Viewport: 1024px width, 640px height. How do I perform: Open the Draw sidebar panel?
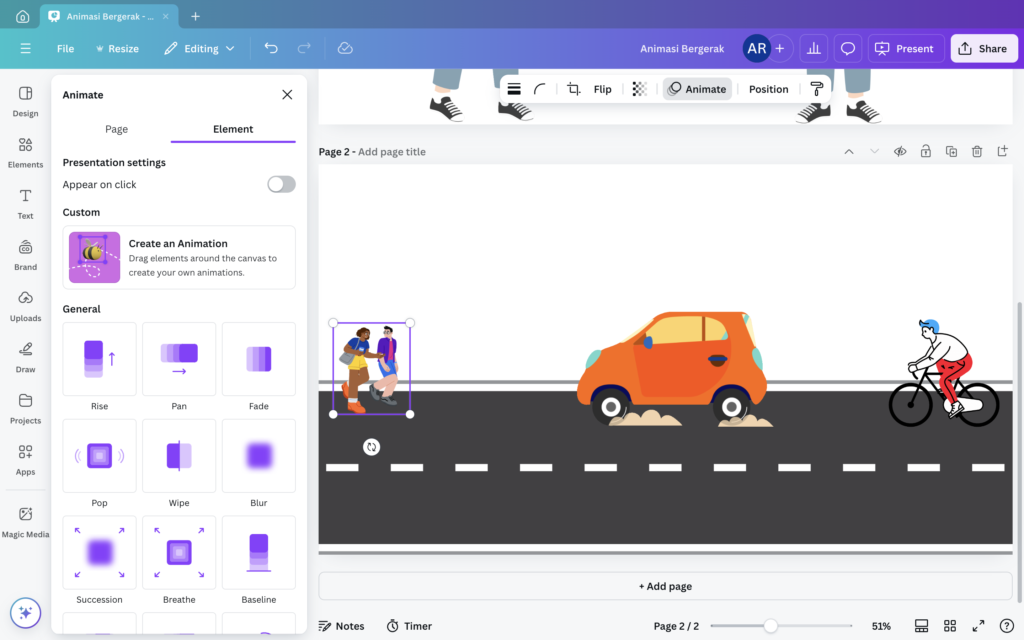[25, 357]
